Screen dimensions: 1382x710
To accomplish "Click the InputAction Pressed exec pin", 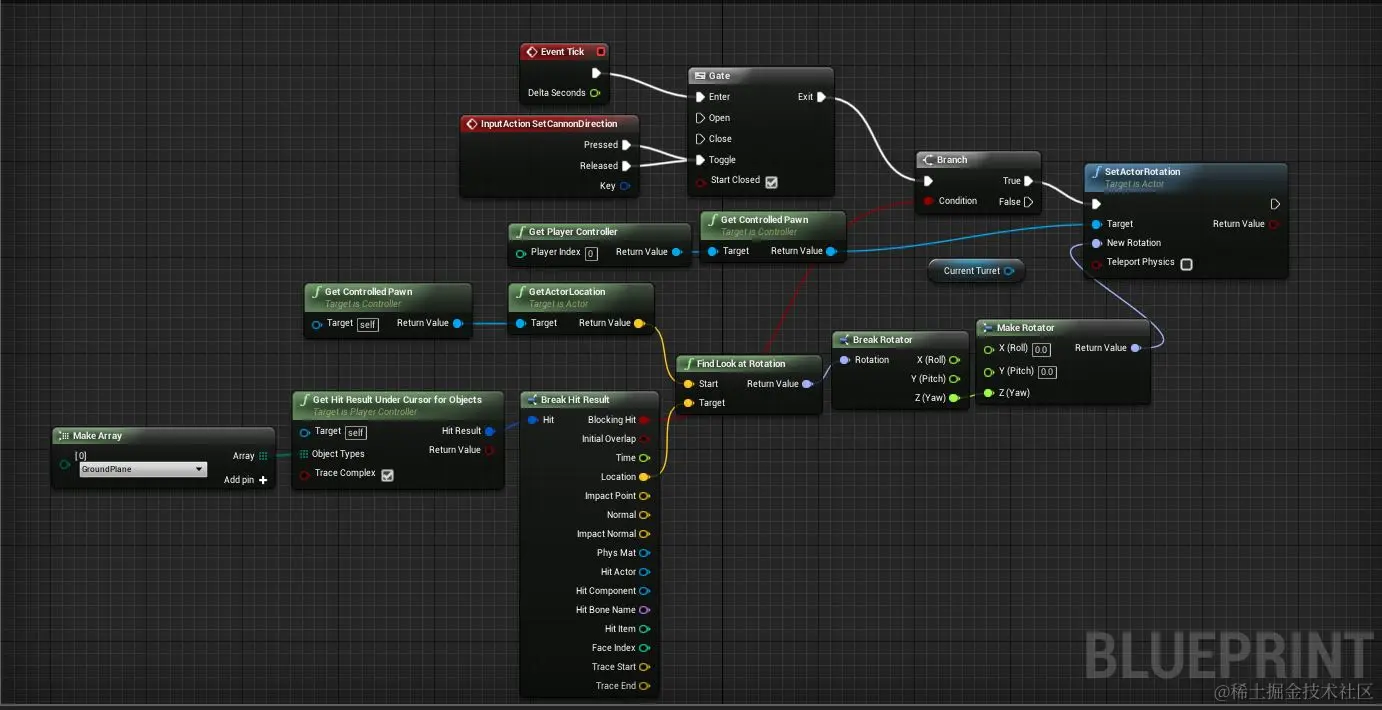I will point(627,145).
